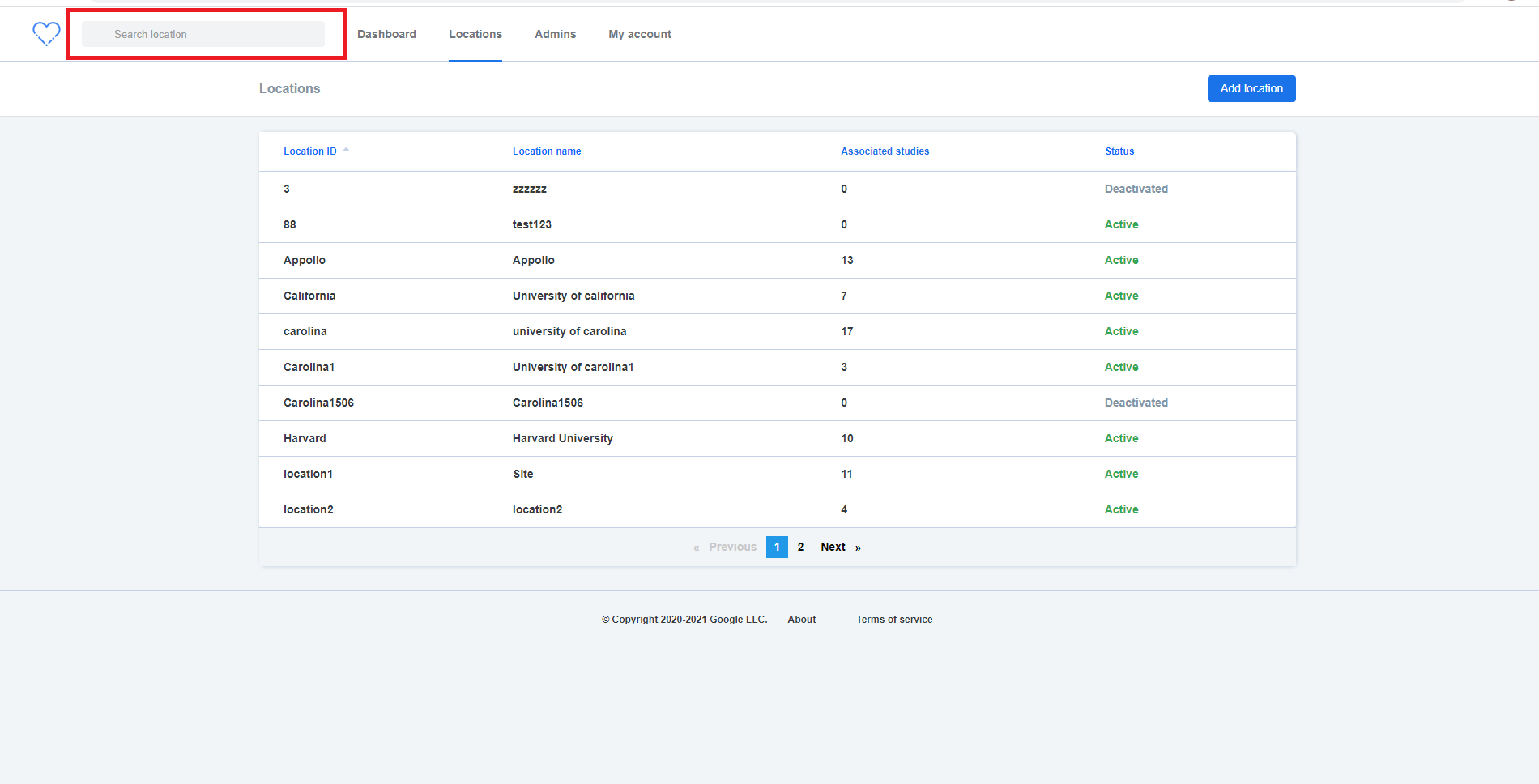Sort by Location ID column header

pos(310,151)
